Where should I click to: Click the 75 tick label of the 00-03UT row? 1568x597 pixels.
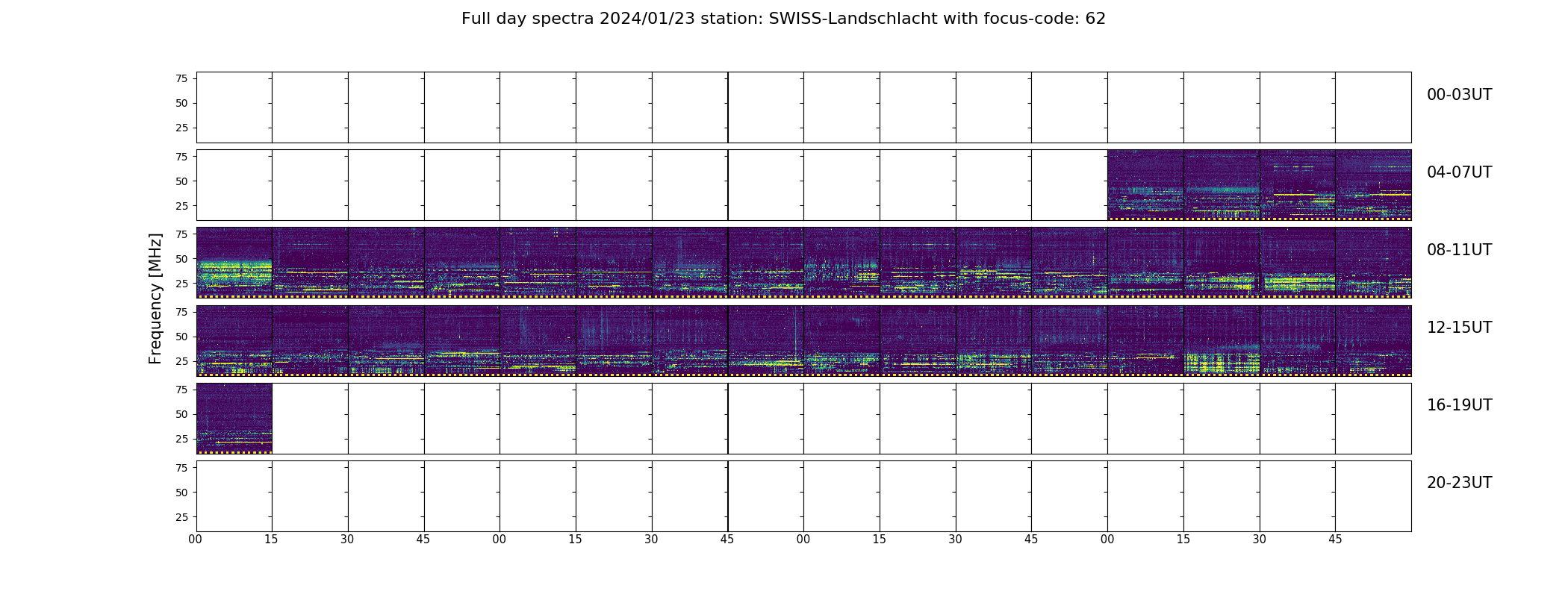point(181,78)
